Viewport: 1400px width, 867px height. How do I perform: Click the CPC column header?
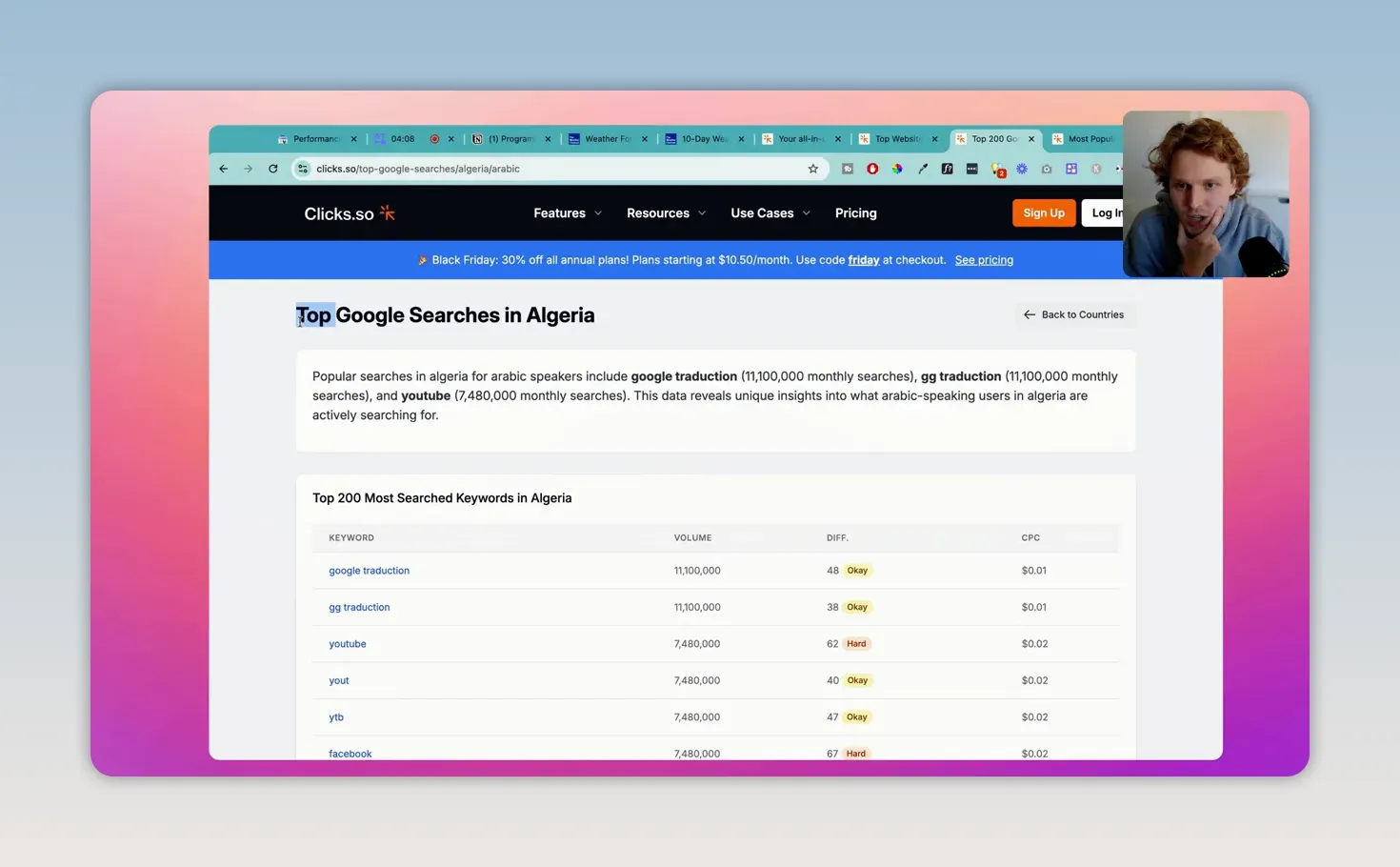click(1030, 538)
